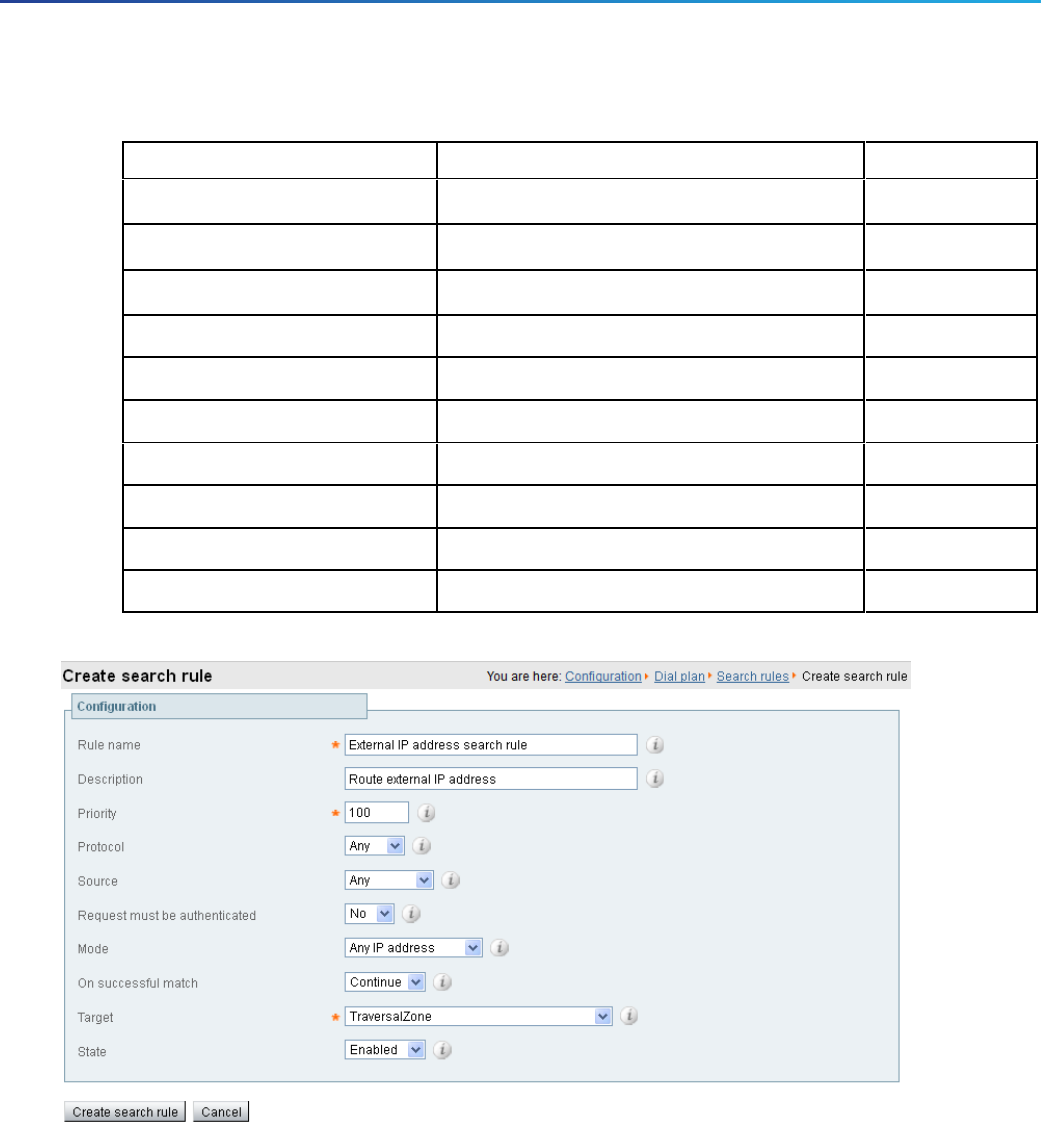Image resolution: width=1043 pixels, height=1126 pixels.
Task: Click the Create search rule button
Action: tap(125, 1112)
